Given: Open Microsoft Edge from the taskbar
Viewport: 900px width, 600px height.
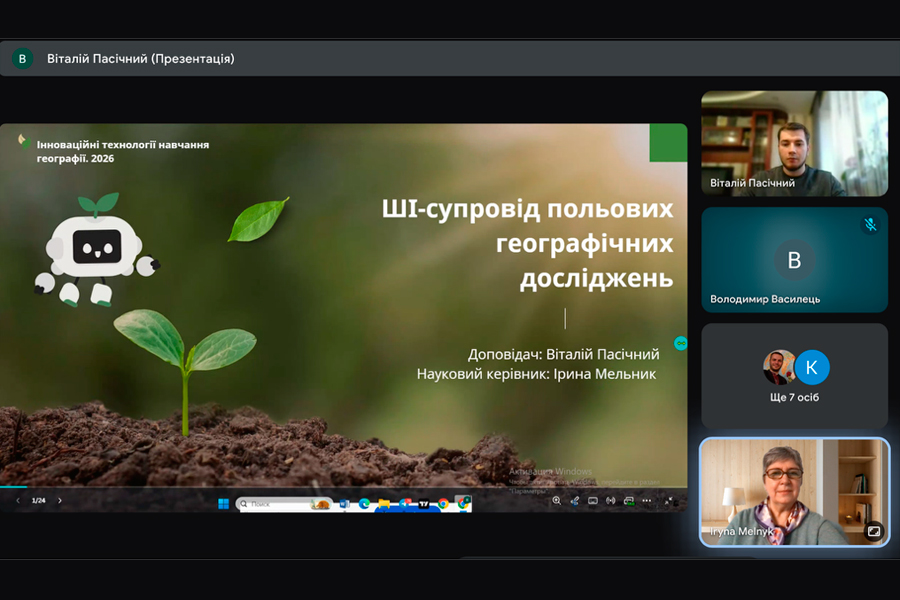Looking at the screenshot, I should [x=364, y=504].
